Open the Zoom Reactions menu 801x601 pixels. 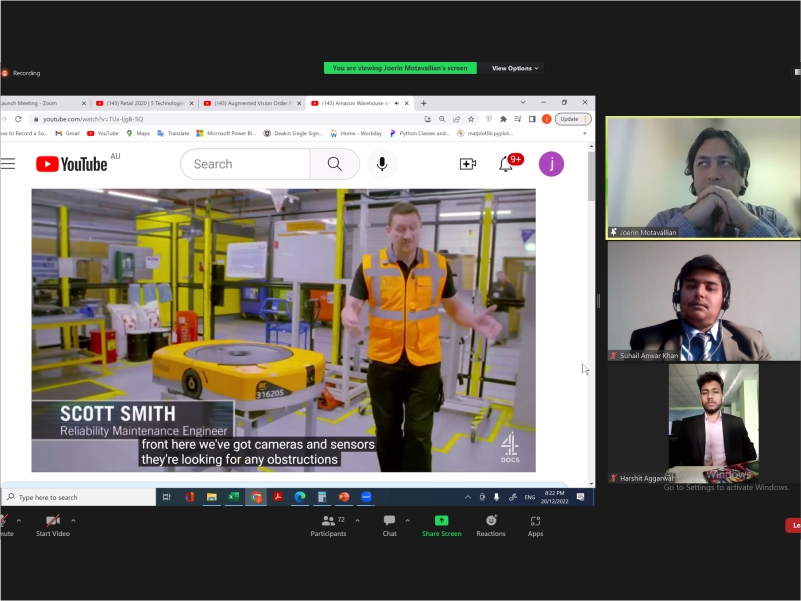[x=491, y=526]
